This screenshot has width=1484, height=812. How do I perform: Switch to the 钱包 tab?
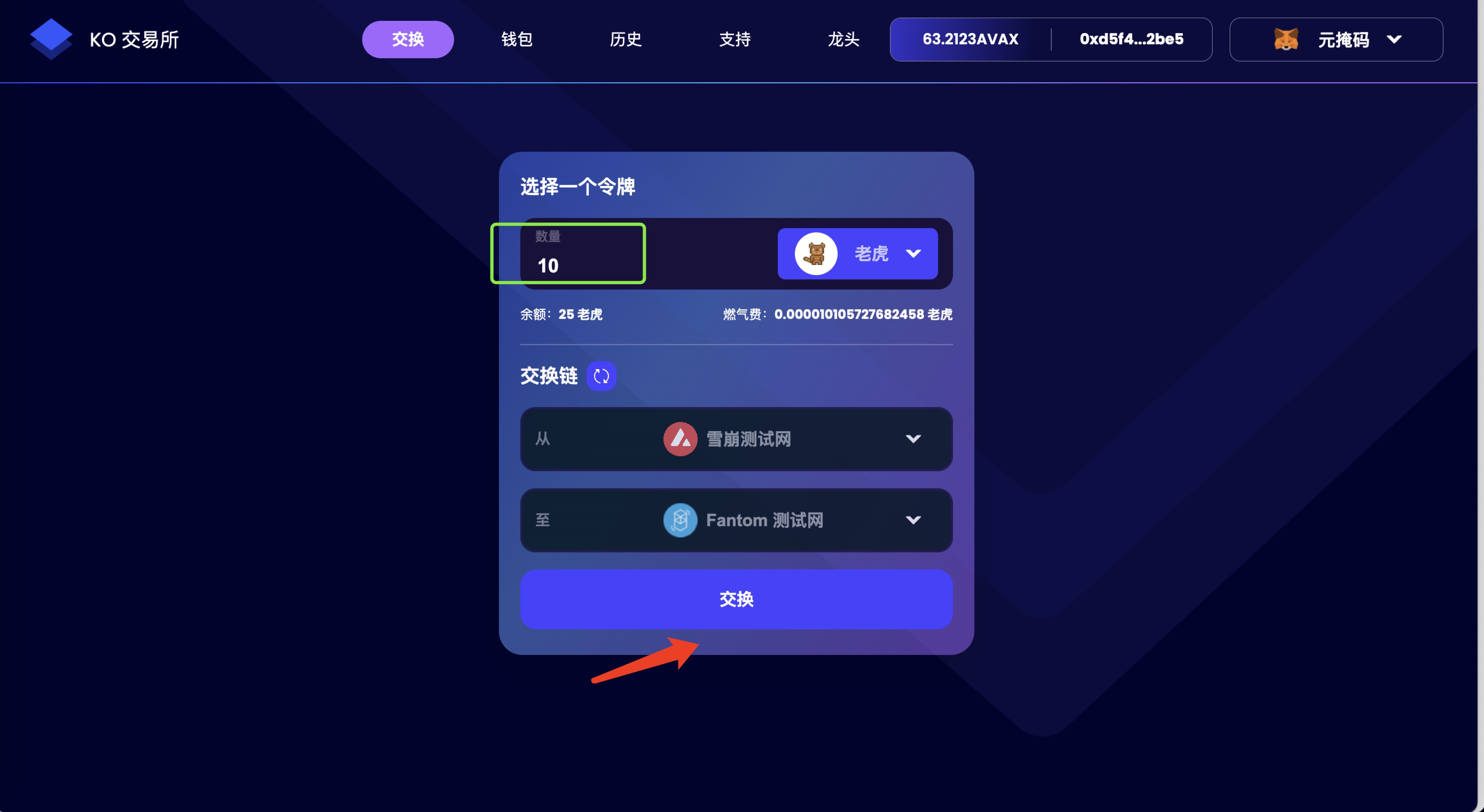517,39
